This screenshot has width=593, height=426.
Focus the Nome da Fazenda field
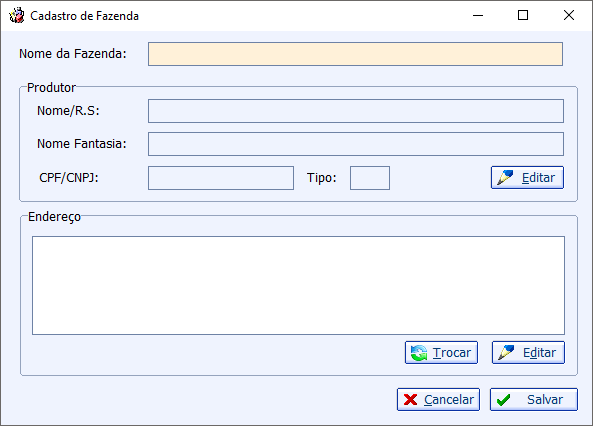click(355, 54)
